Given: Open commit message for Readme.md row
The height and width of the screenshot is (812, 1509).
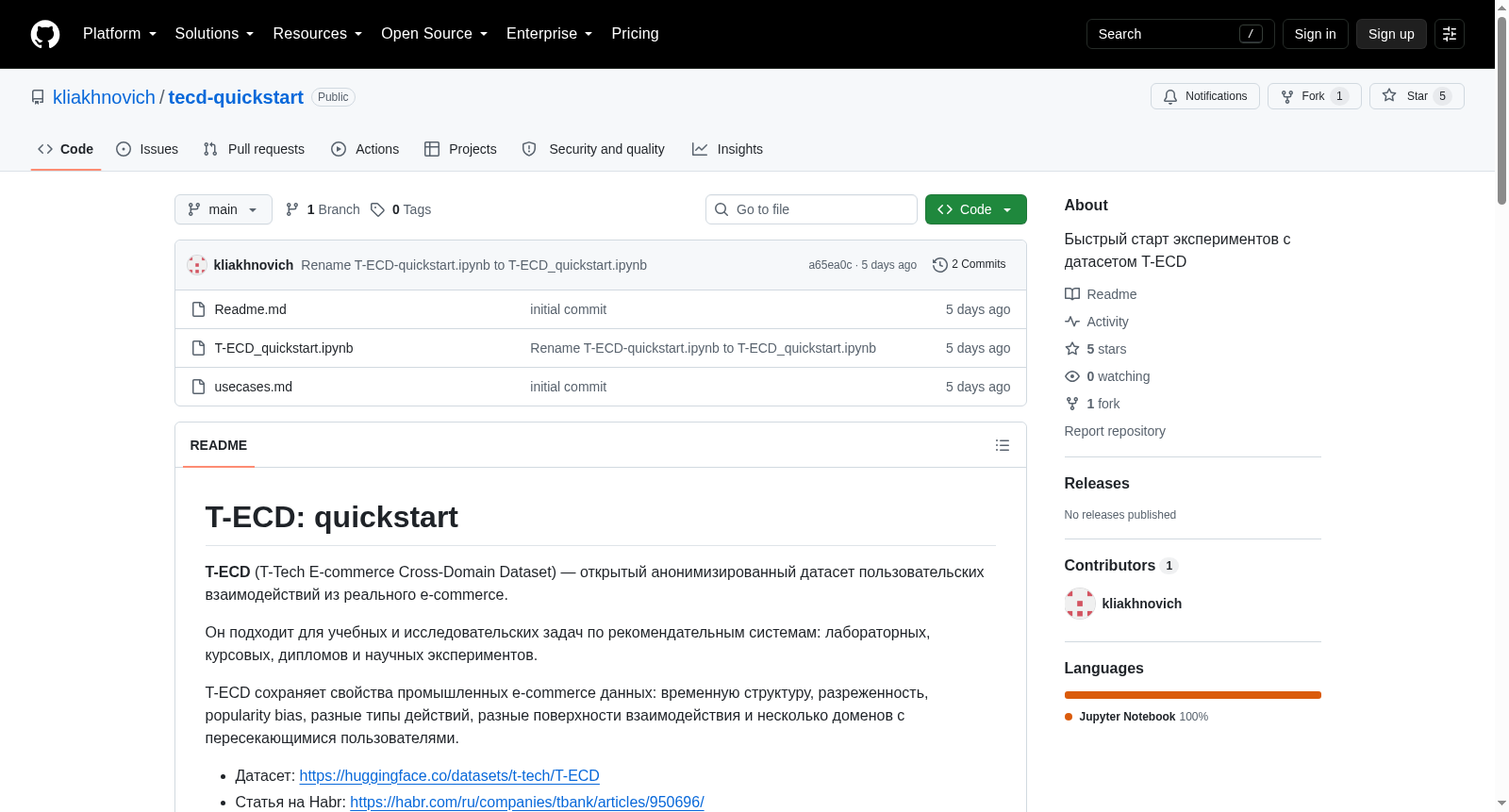Looking at the screenshot, I should [568, 309].
